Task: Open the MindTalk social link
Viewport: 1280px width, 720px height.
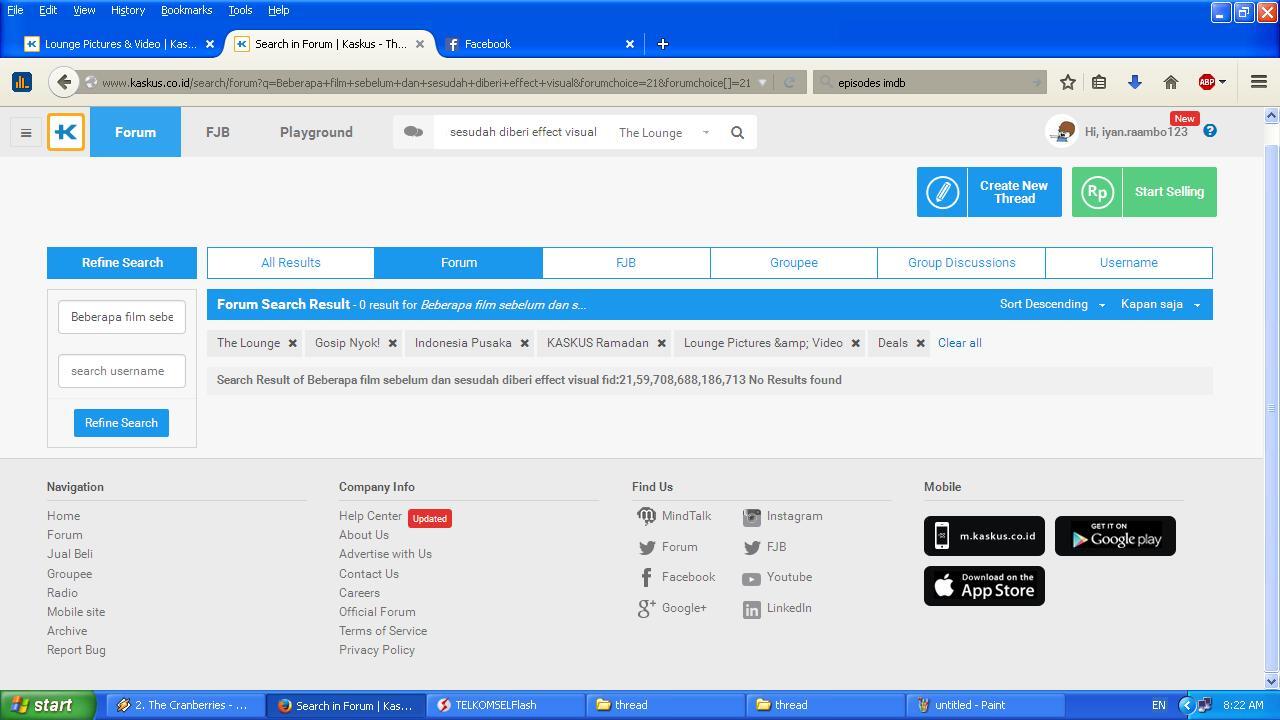Action: pos(674,516)
